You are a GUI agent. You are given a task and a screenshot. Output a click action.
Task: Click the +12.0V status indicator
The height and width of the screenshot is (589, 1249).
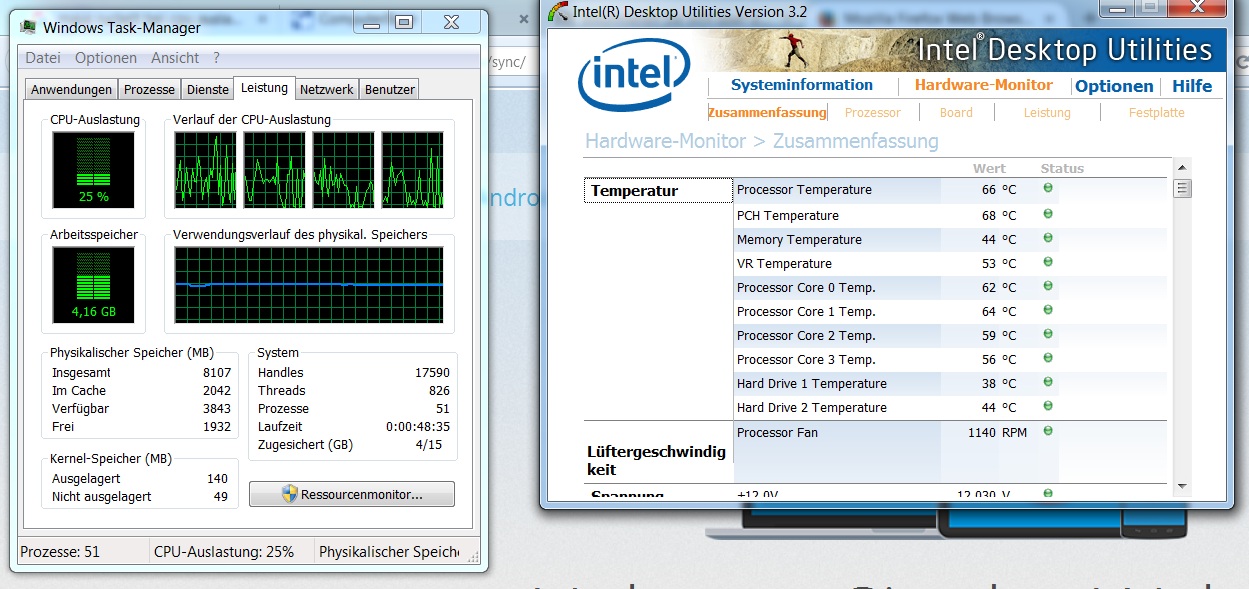coord(1048,493)
